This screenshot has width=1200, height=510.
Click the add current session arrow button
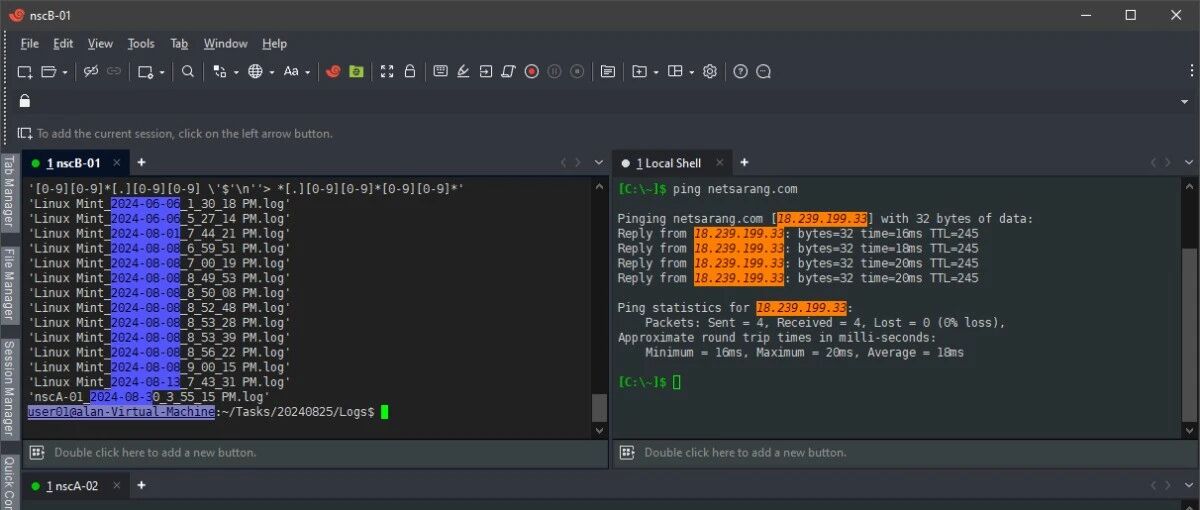pyautogui.click(x=25, y=133)
